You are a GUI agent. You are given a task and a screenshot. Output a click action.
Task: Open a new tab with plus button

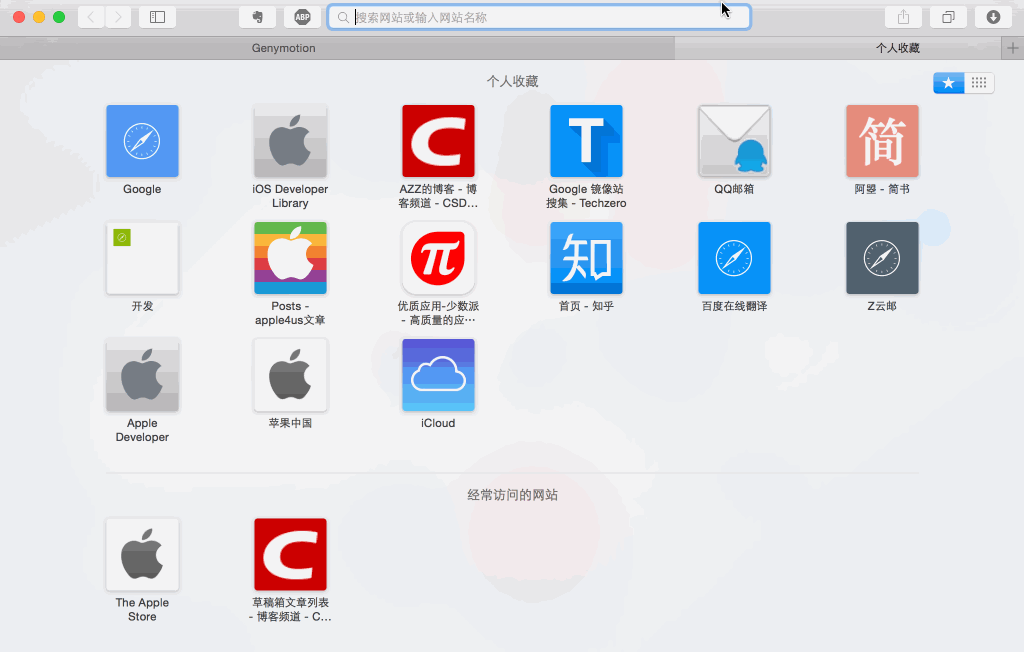(1012, 48)
